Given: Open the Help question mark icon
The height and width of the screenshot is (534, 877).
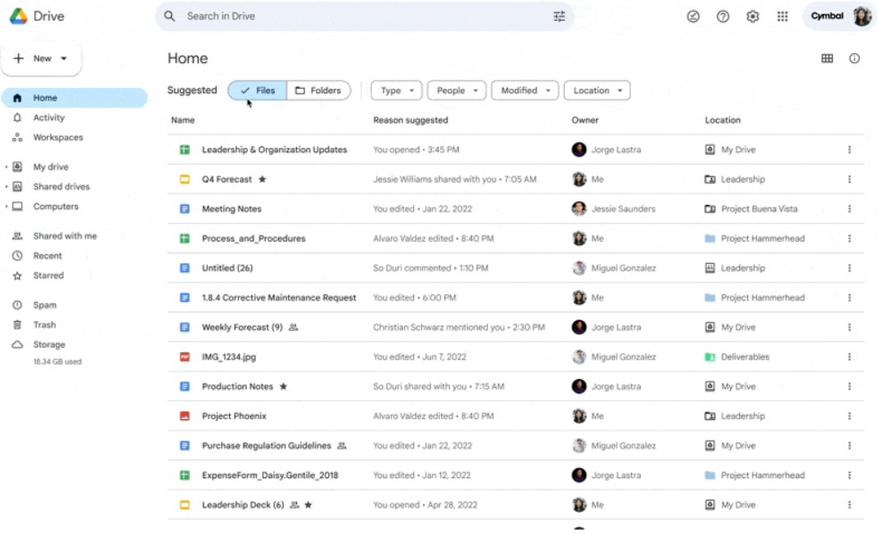Looking at the screenshot, I should tap(723, 16).
